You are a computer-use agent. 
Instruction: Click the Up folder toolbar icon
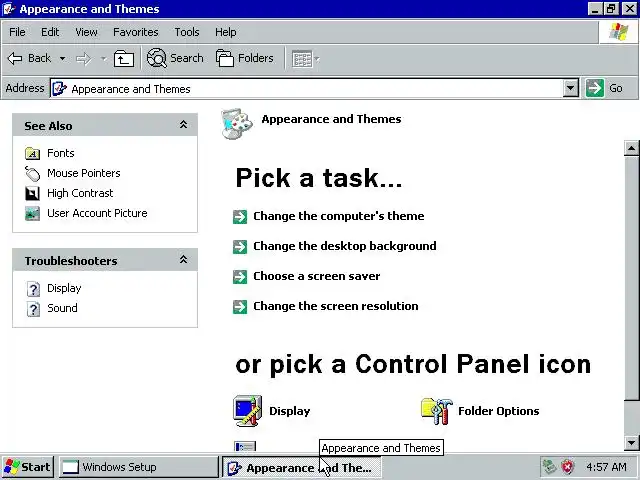tap(124, 59)
